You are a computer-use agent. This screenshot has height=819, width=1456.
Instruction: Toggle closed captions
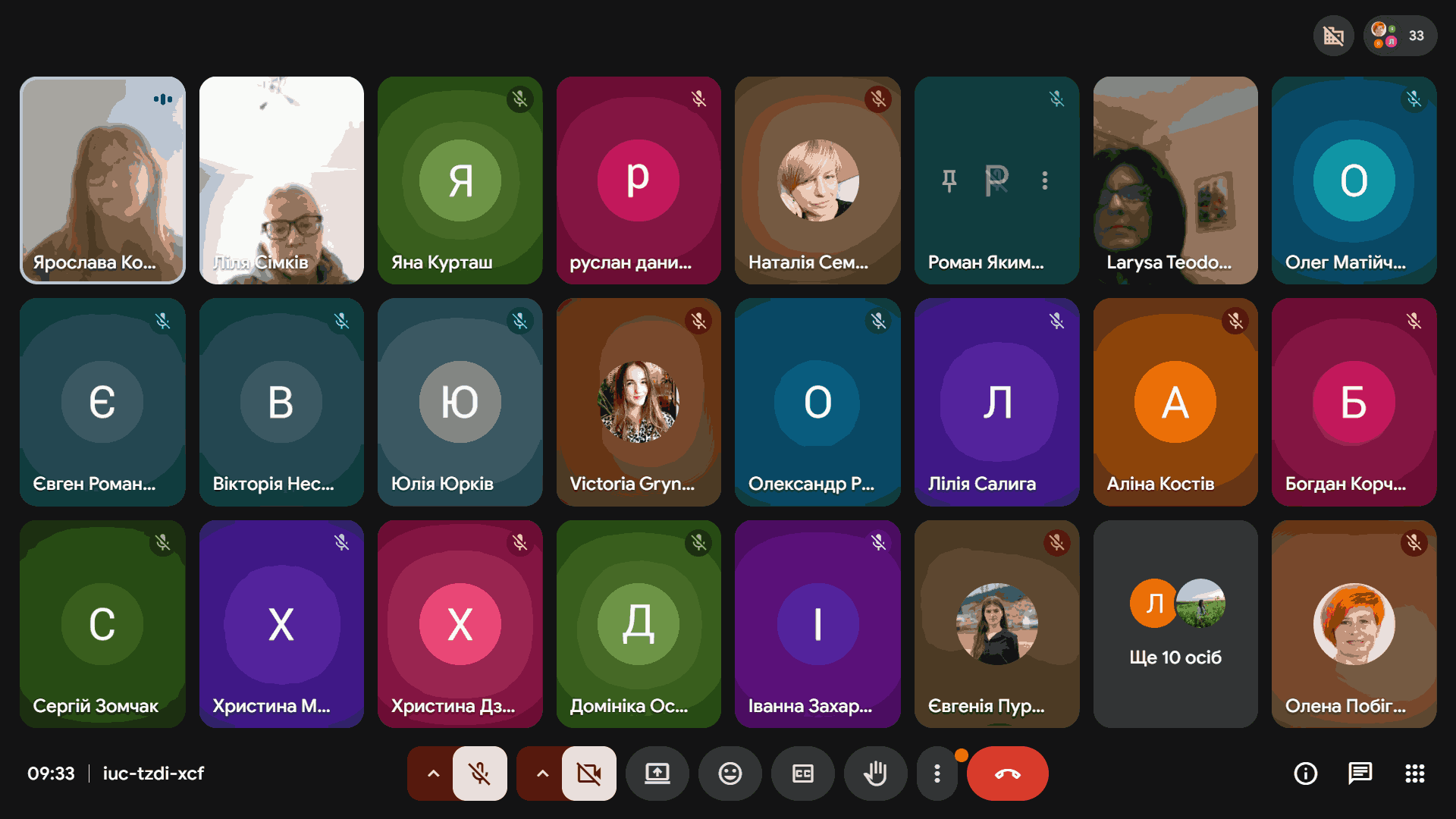tap(803, 773)
